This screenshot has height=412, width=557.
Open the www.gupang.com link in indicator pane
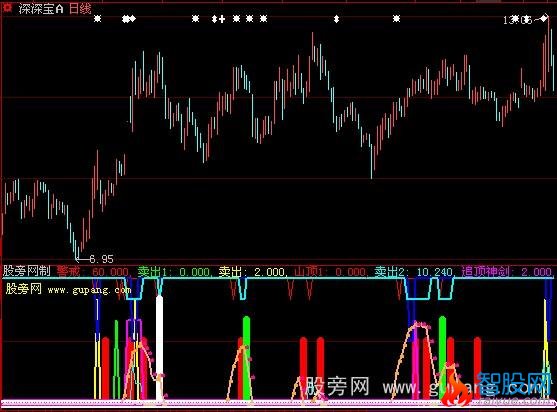[90, 290]
